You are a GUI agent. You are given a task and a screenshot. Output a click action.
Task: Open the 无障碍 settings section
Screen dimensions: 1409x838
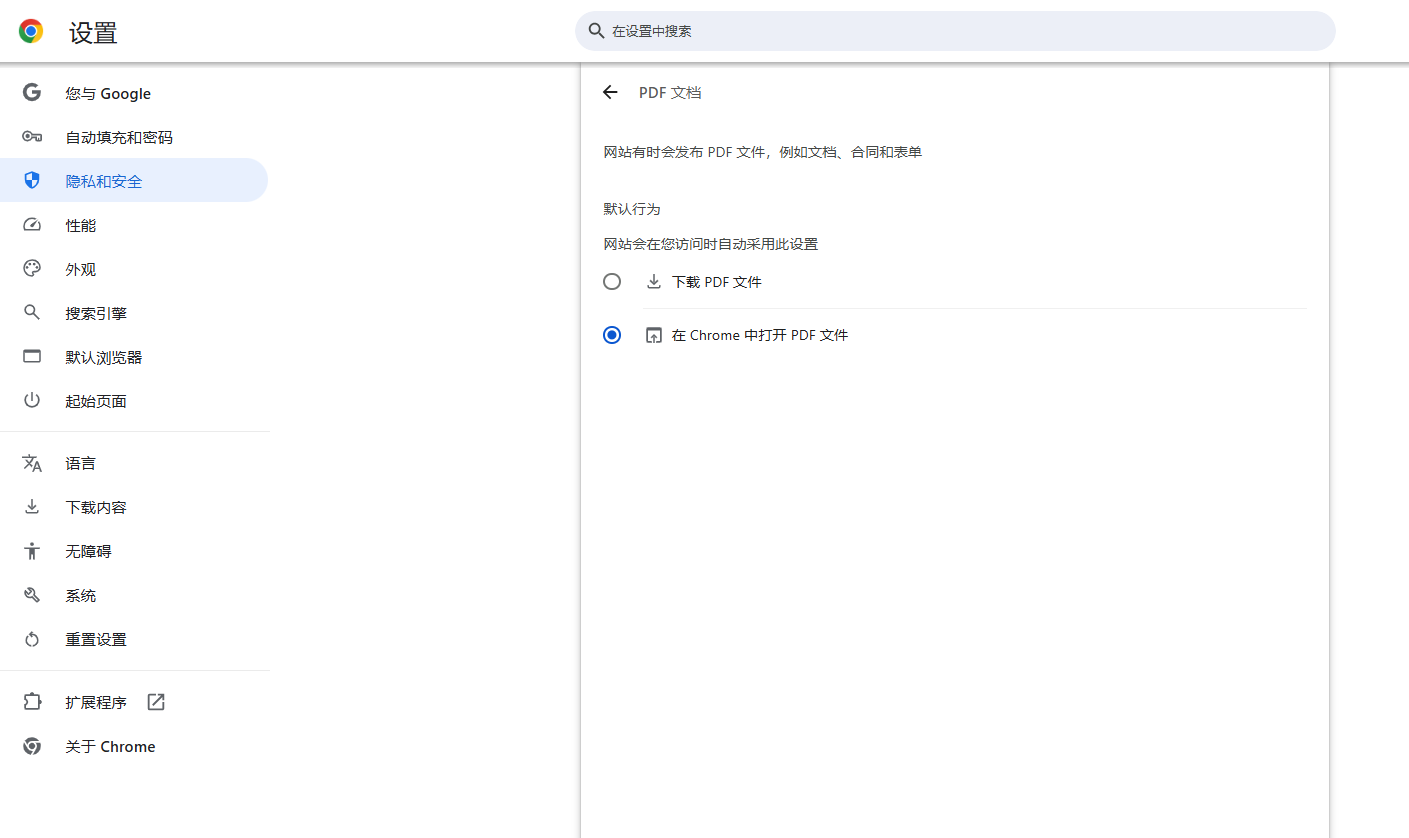pos(134,551)
